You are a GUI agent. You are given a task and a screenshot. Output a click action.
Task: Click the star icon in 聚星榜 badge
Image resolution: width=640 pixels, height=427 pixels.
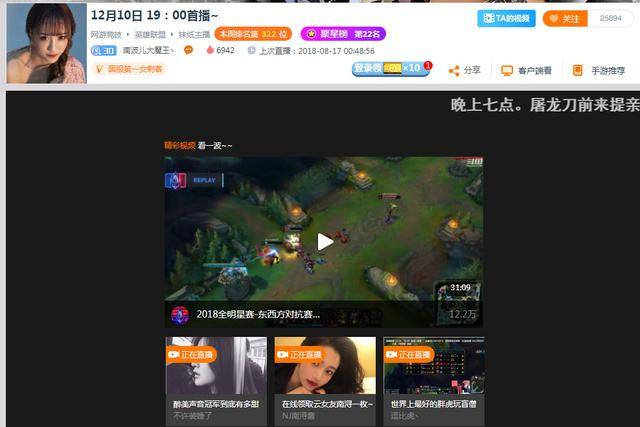pyautogui.click(x=311, y=34)
